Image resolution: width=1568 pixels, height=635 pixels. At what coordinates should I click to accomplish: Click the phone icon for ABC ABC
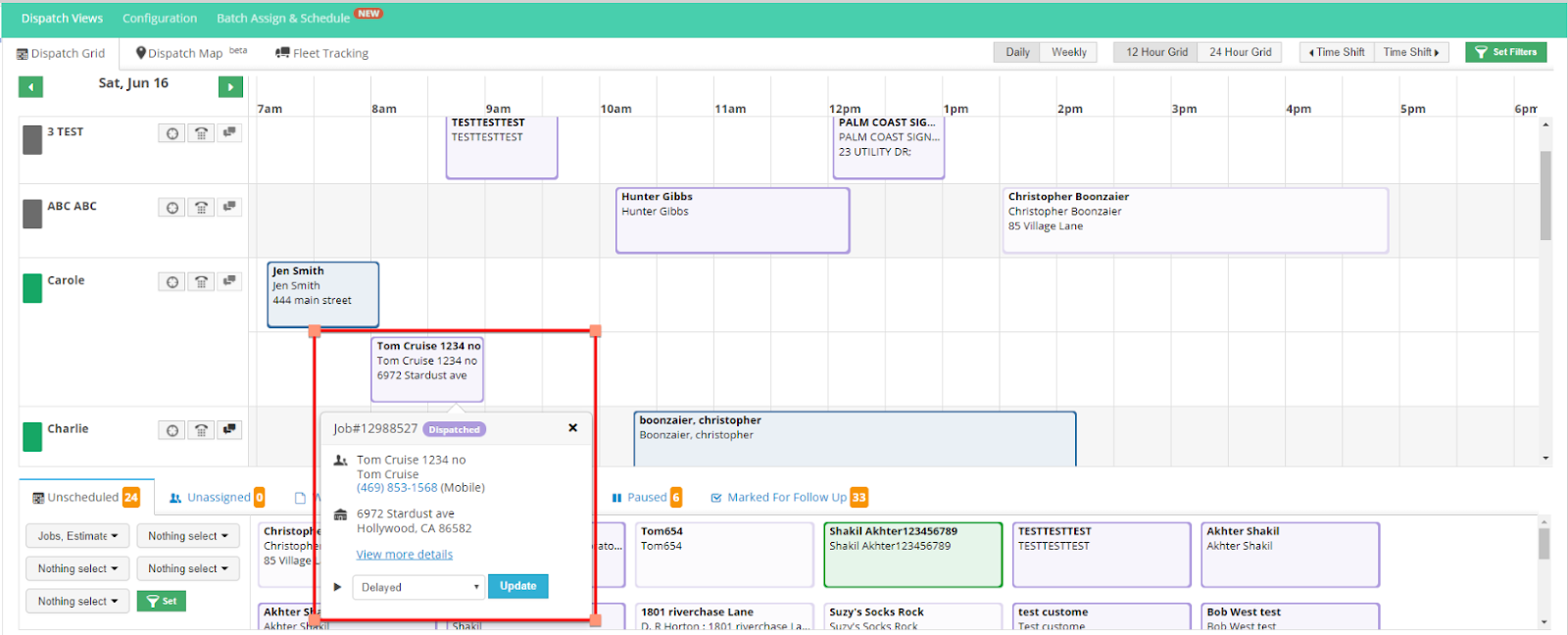[x=201, y=208]
